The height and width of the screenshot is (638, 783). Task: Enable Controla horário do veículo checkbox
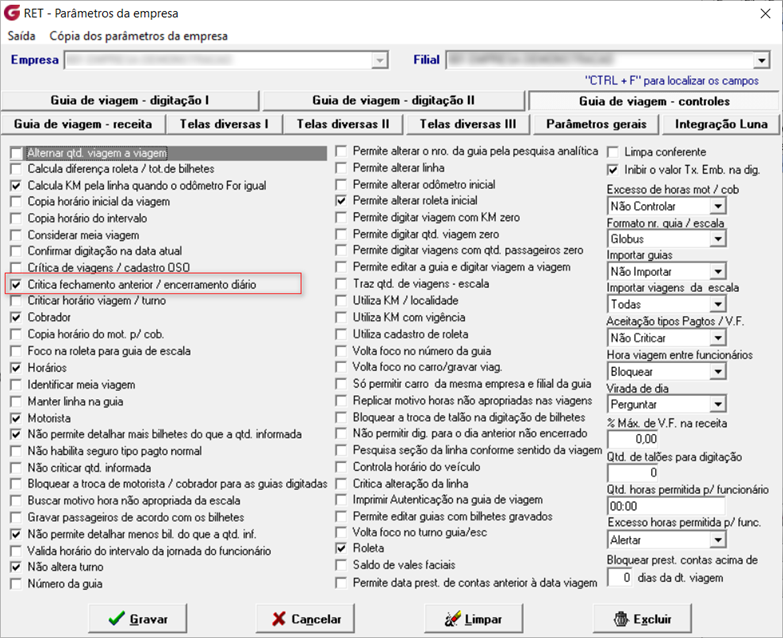point(341,467)
